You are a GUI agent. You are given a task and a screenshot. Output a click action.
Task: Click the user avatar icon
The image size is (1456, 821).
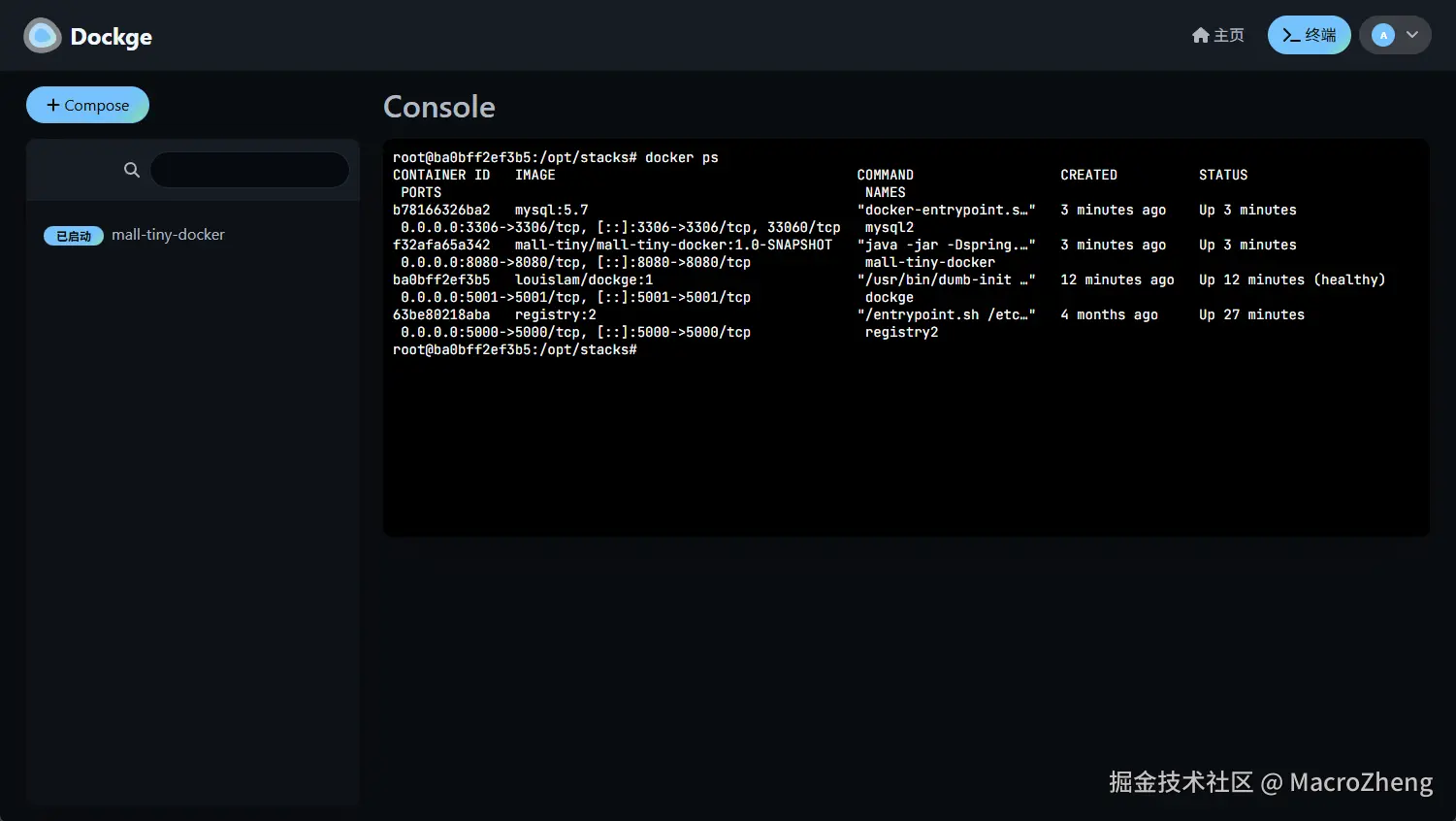1383,35
